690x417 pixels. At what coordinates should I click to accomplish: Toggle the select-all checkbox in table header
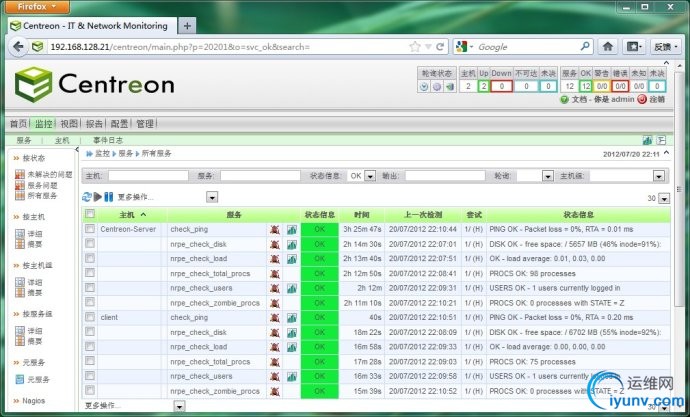coord(90,214)
